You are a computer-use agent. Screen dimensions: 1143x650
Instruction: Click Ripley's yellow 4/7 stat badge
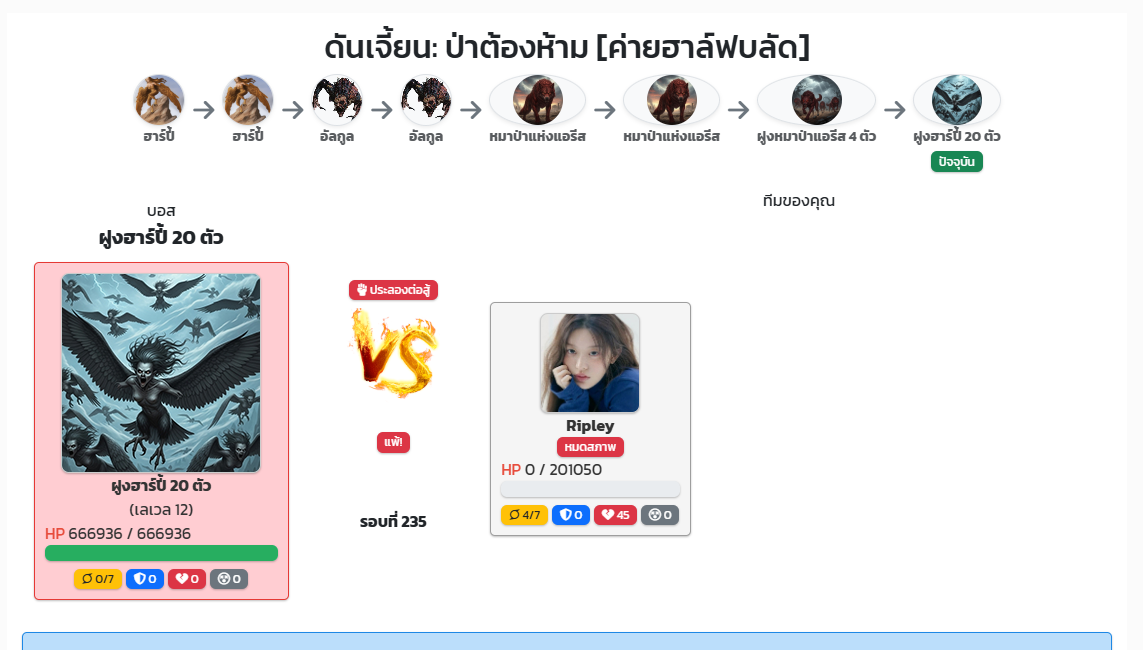point(524,515)
